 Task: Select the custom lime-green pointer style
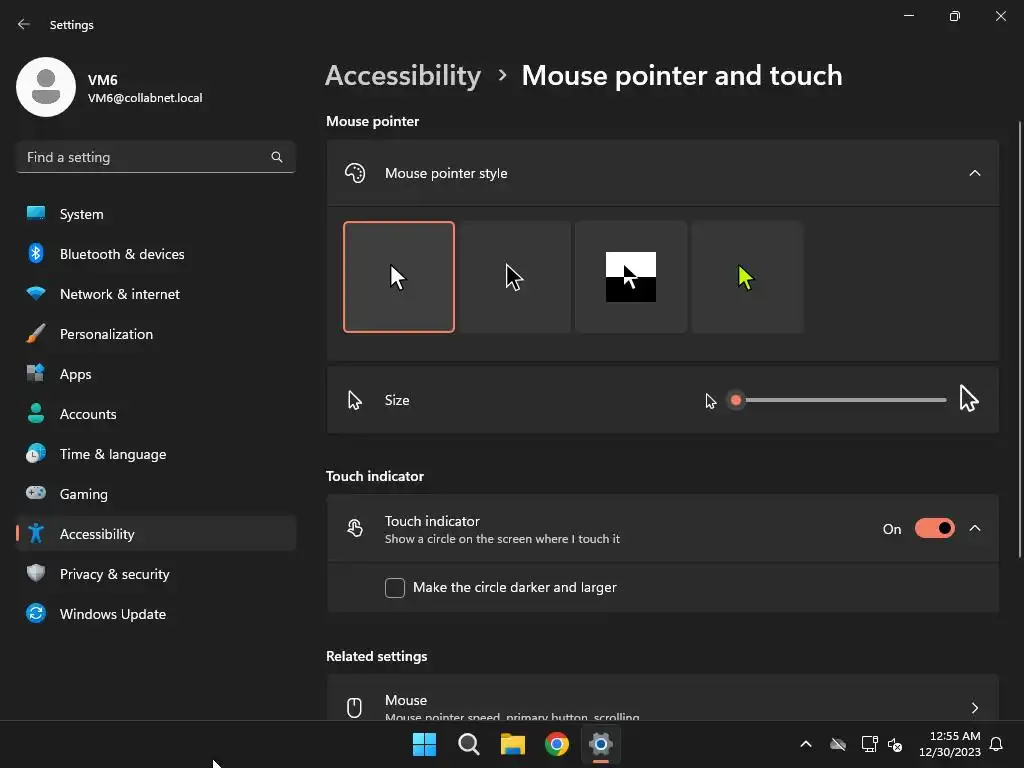pyautogui.click(x=747, y=277)
